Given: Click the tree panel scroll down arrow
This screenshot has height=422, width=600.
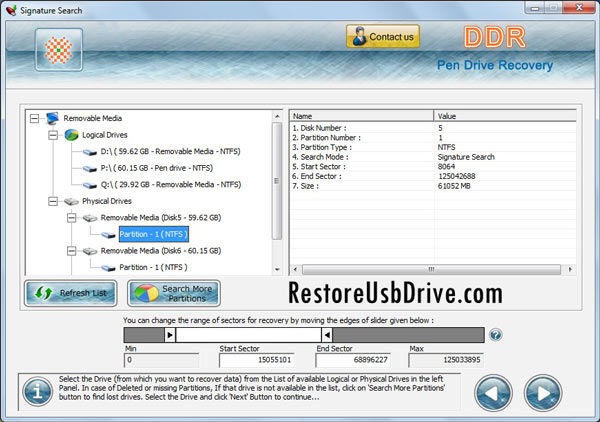Looking at the screenshot, I should 277,269.
